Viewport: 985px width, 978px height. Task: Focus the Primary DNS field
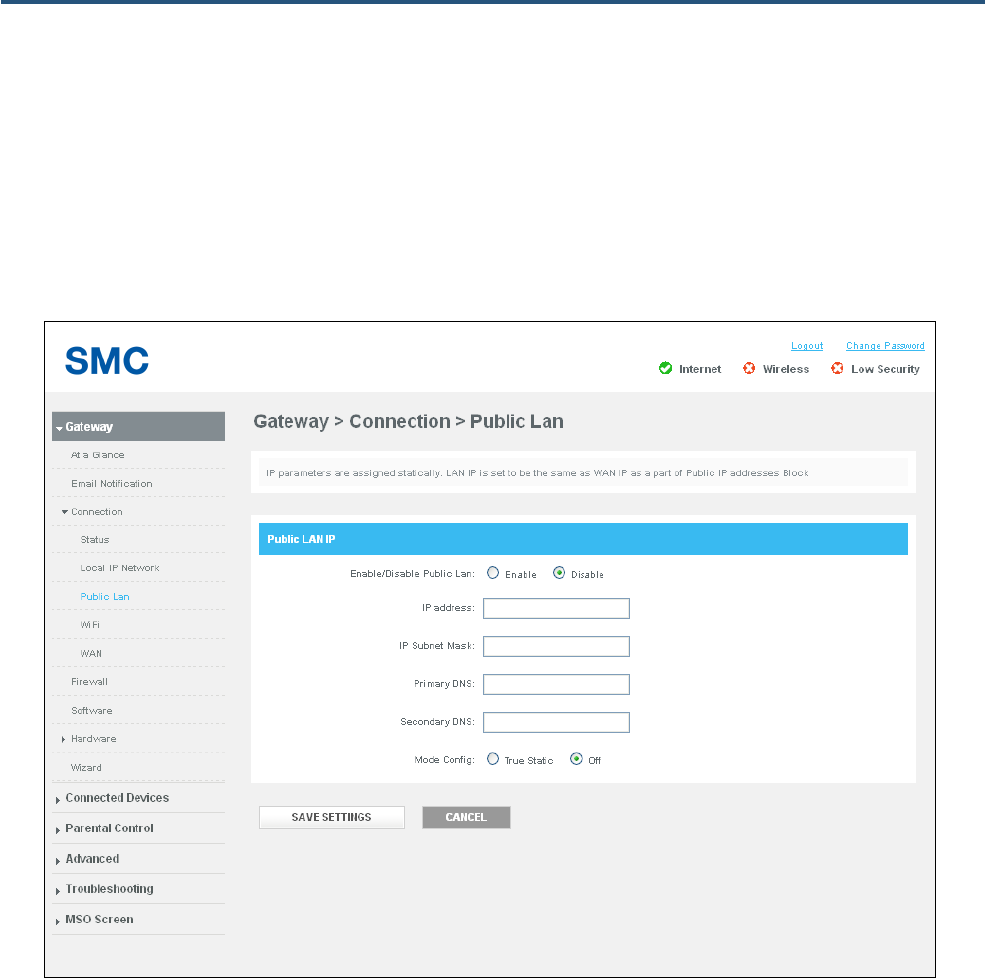pyautogui.click(x=557, y=684)
